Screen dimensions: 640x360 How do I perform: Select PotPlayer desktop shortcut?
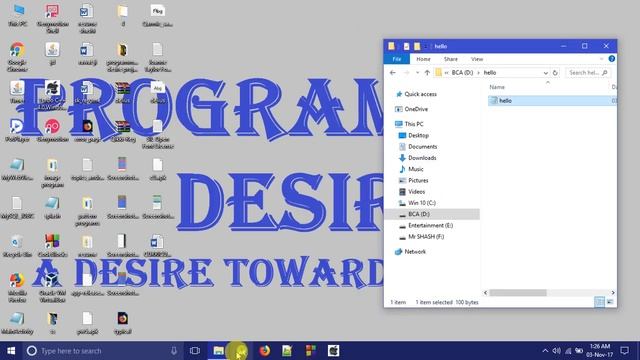17,131
